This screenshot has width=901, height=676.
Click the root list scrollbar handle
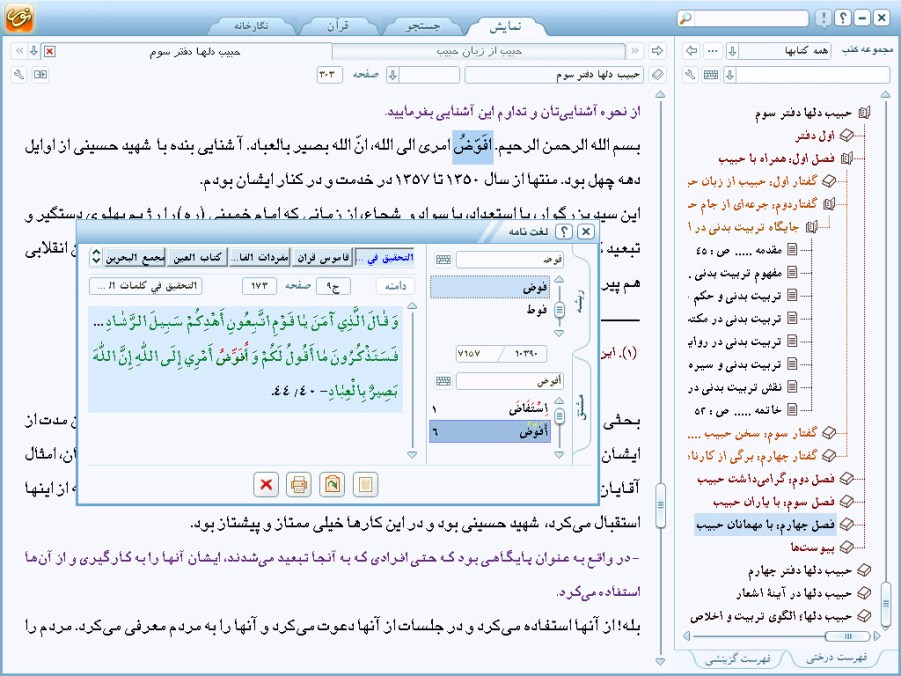(559, 310)
